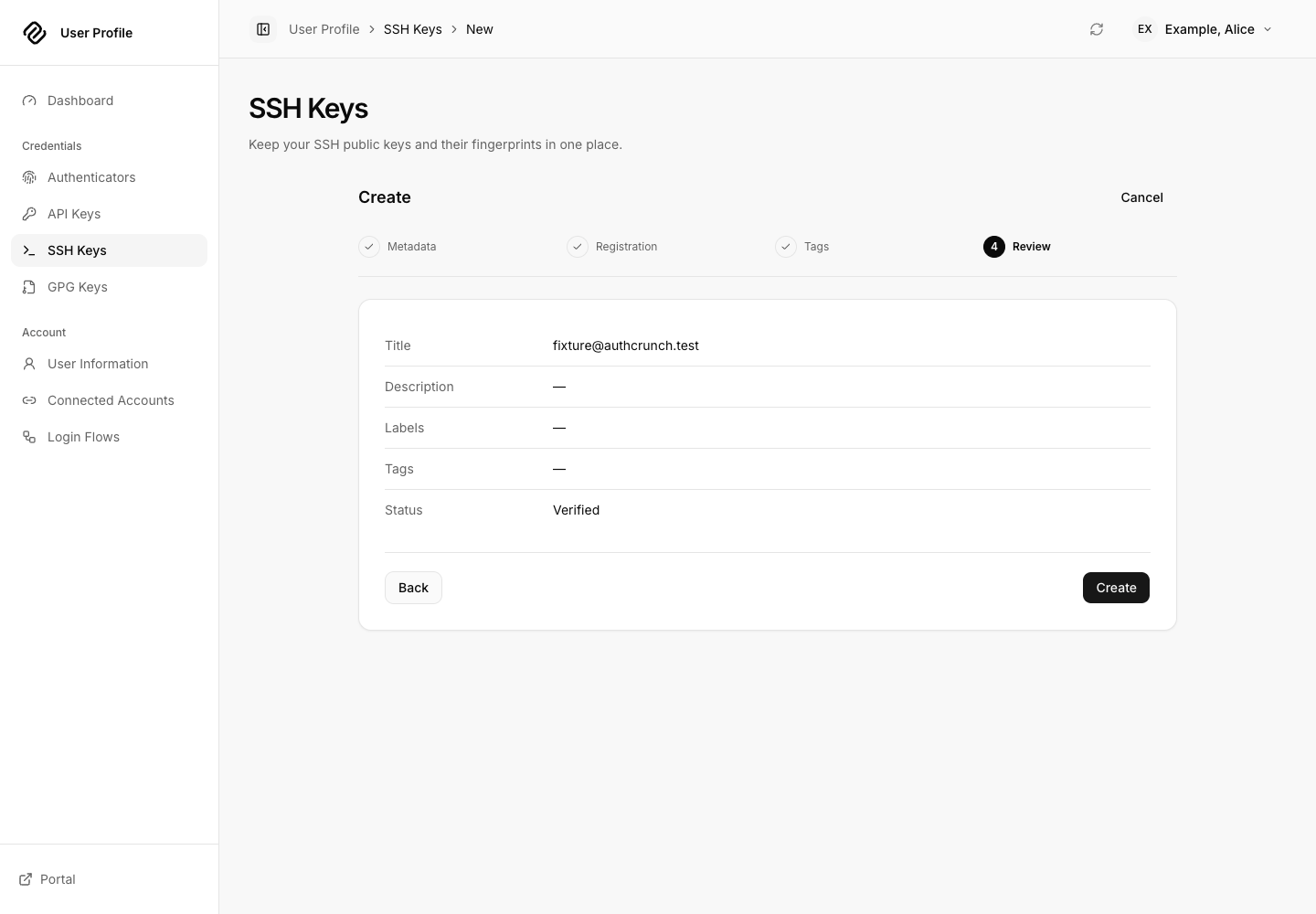Click the Portal external link icon

(x=26, y=879)
